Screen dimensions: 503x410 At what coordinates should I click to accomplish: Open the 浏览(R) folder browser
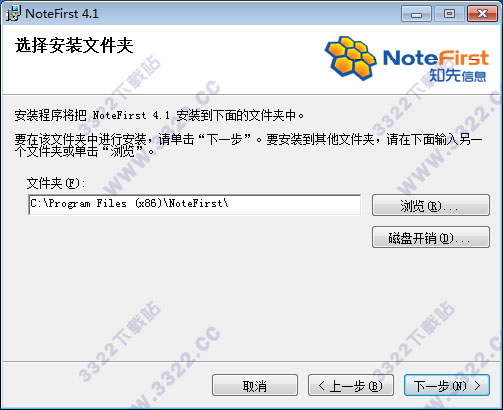point(431,205)
